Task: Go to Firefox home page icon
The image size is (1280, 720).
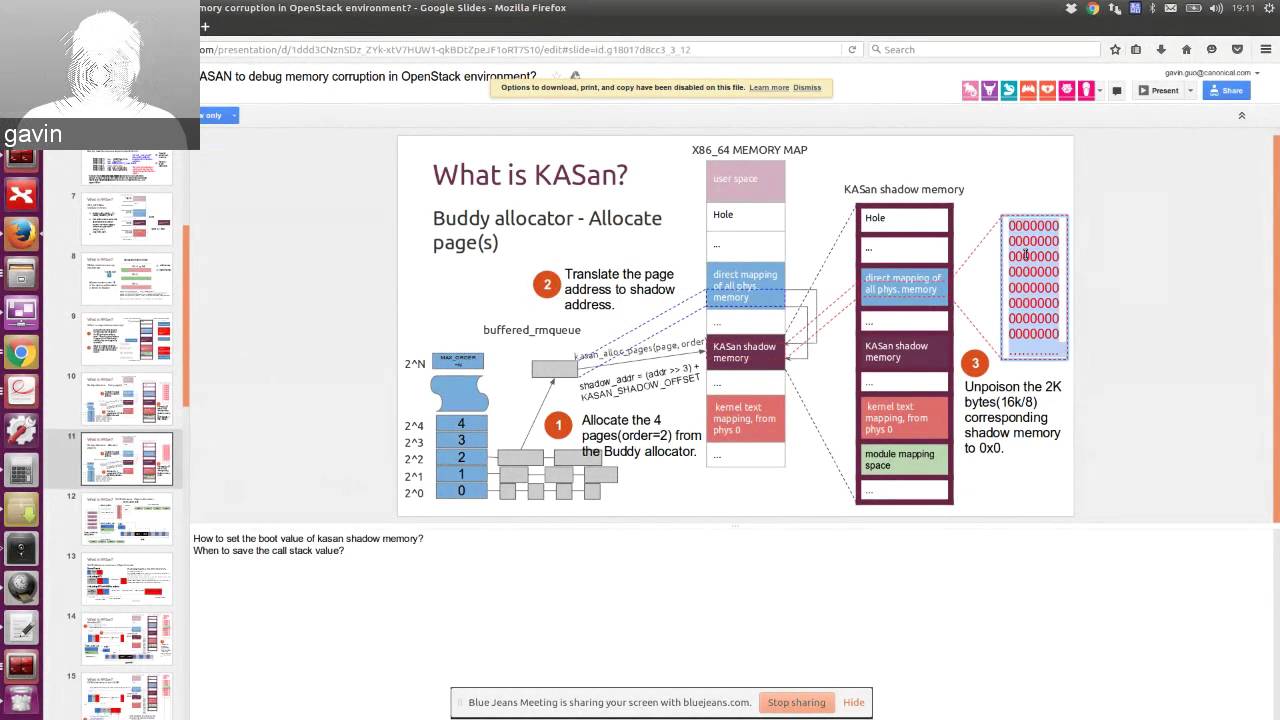Action: point(1186,49)
